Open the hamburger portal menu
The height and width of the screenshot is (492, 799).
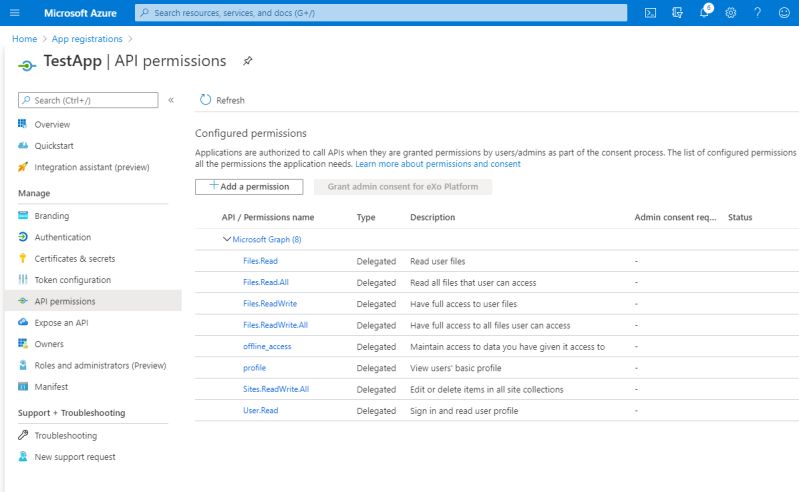pyautogui.click(x=14, y=13)
